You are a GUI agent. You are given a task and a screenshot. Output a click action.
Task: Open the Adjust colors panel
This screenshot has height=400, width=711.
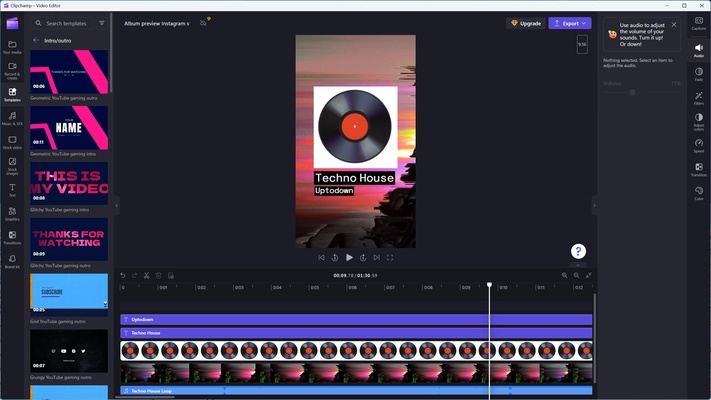[699, 122]
